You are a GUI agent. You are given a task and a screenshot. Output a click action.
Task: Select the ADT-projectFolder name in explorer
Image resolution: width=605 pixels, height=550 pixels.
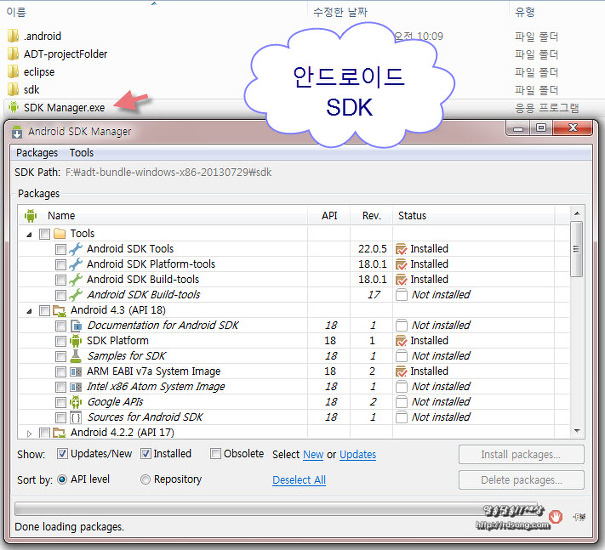[x=66, y=54]
